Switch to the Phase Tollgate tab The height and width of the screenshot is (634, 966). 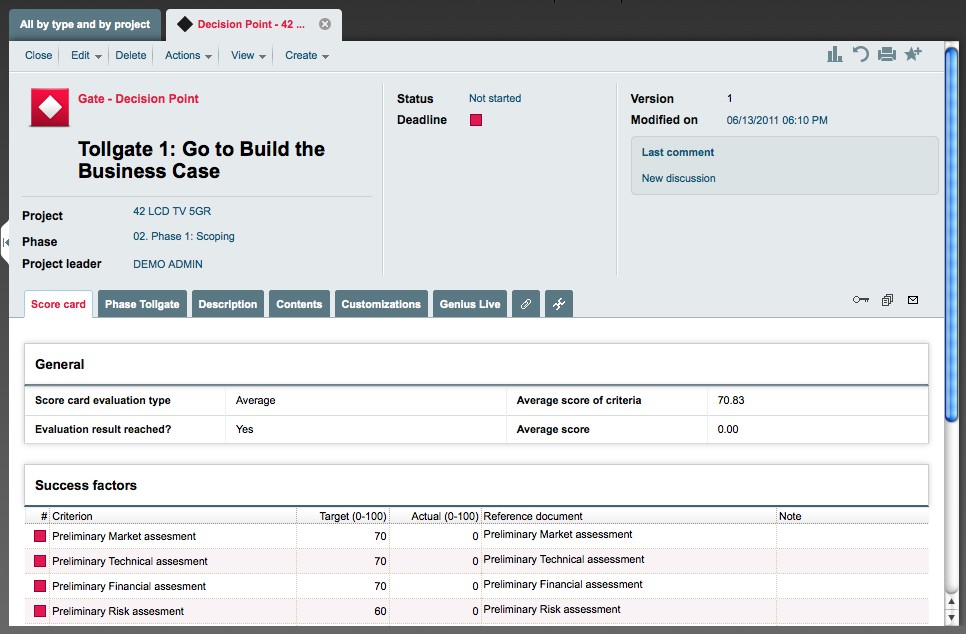pyautogui.click(x=142, y=304)
